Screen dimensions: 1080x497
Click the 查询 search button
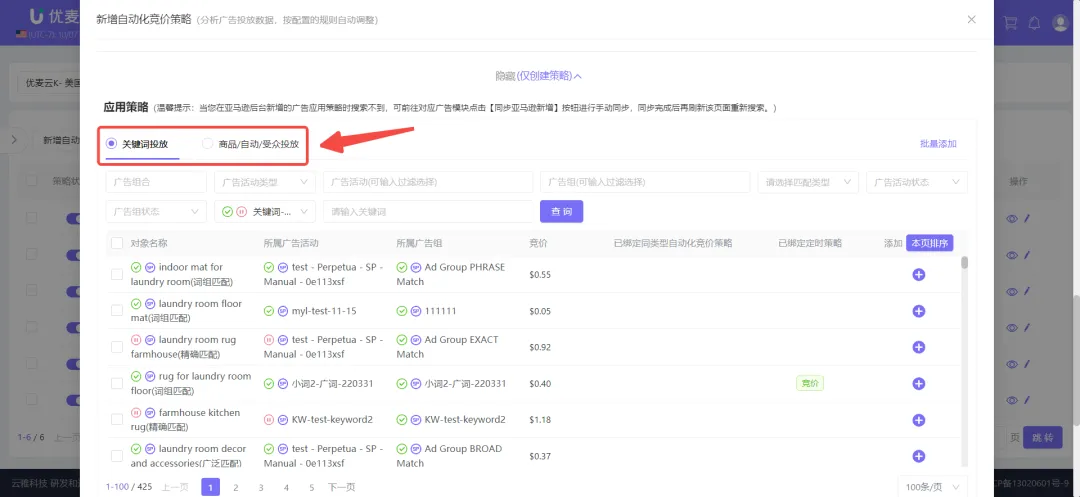click(x=561, y=211)
